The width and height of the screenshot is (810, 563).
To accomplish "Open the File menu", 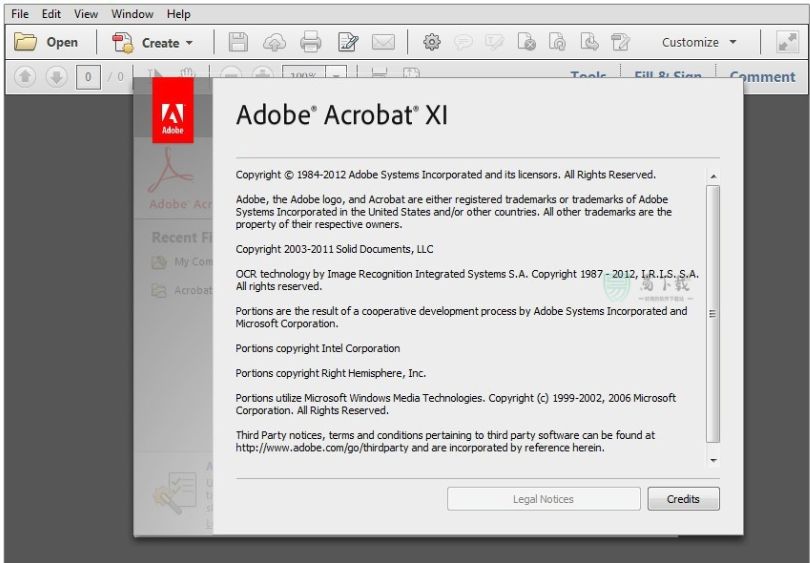I will coord(20,14).
